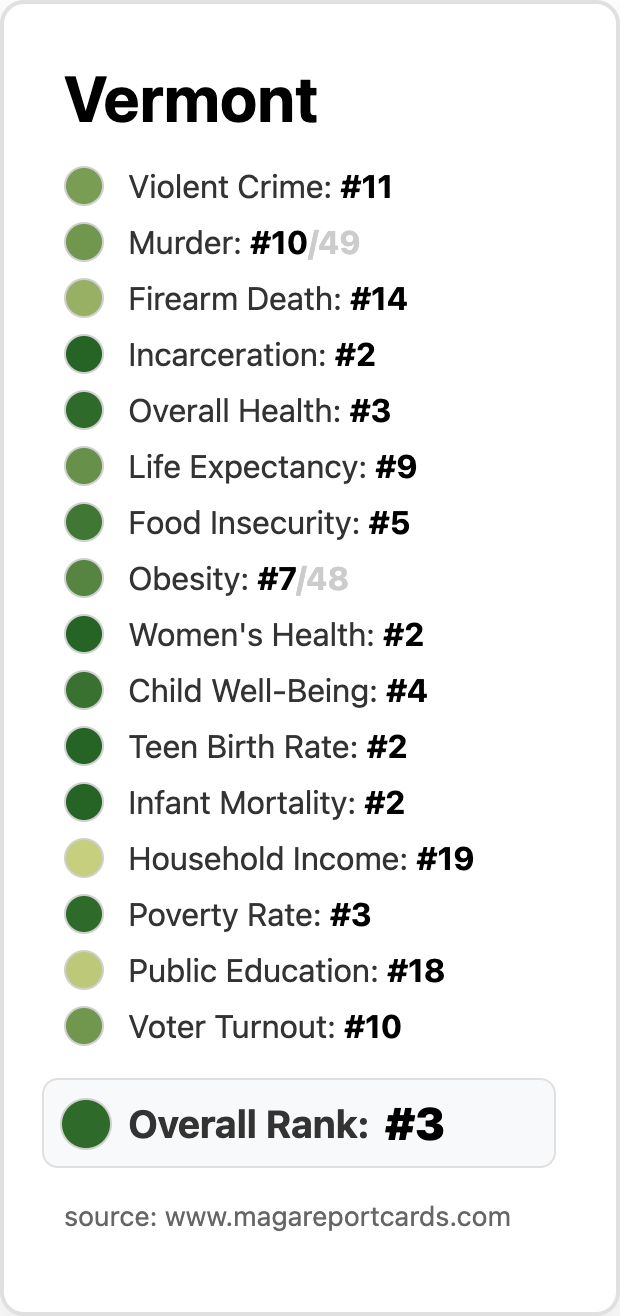The image size is (620, 1316).
Task: Click the Voter Turnout color dot
Action: tap(84, 1027)
